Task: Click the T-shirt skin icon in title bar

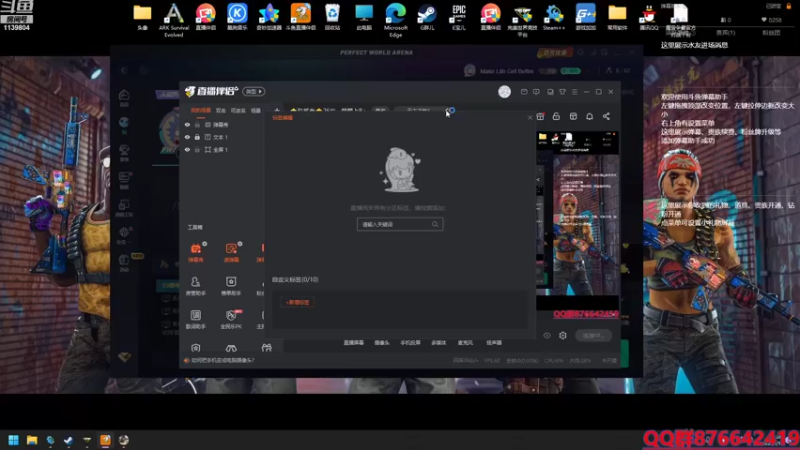Action: [x=562, y=92]
